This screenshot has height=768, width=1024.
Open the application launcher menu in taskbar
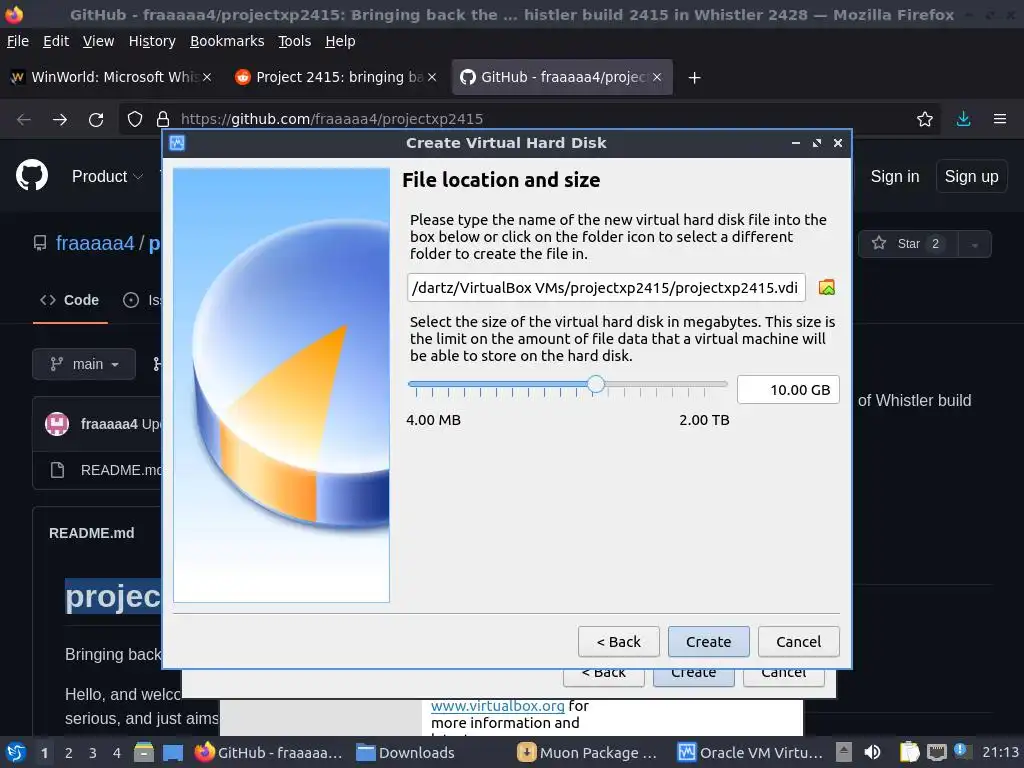[16, 752]
